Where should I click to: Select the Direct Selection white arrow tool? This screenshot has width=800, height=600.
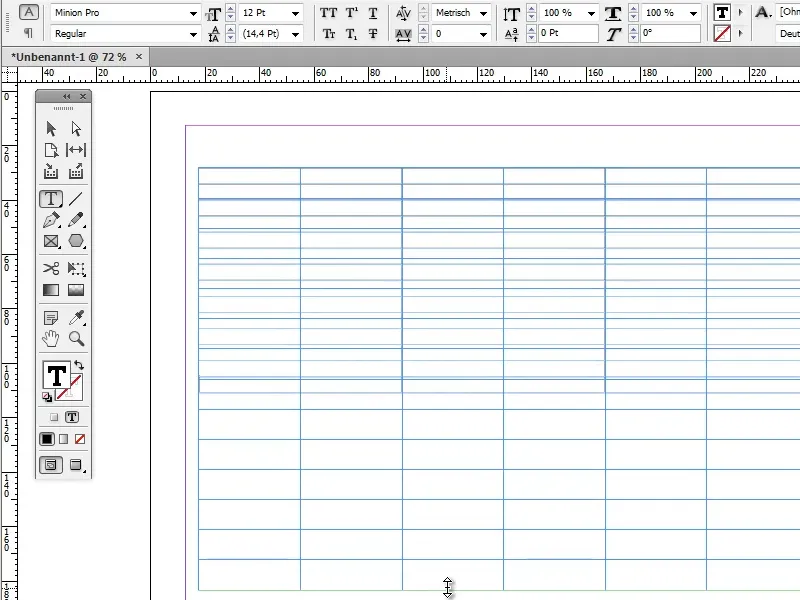coord(76,129)
